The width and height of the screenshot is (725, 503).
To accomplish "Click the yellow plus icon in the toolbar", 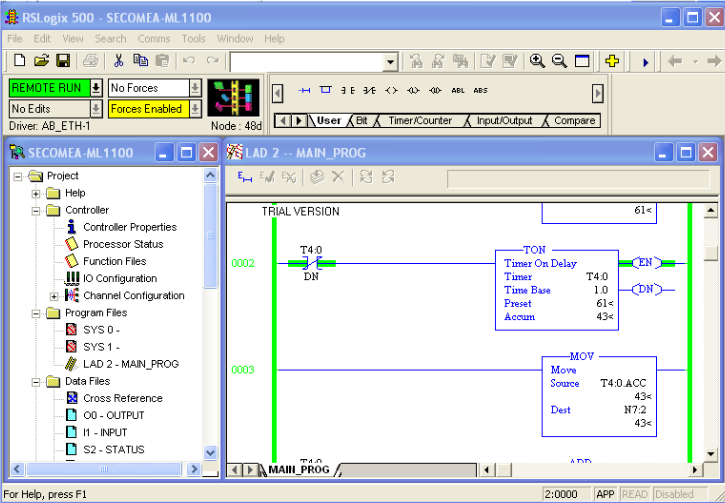I will [612, 61].
